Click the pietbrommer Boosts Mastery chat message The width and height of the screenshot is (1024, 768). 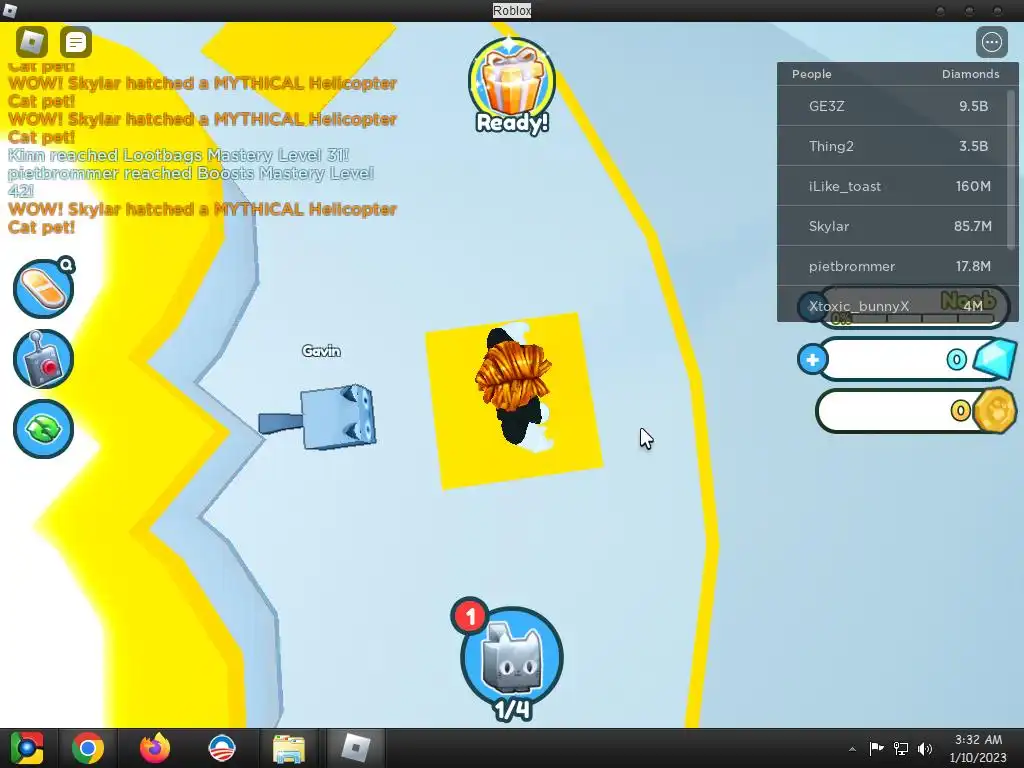point(190,182)
